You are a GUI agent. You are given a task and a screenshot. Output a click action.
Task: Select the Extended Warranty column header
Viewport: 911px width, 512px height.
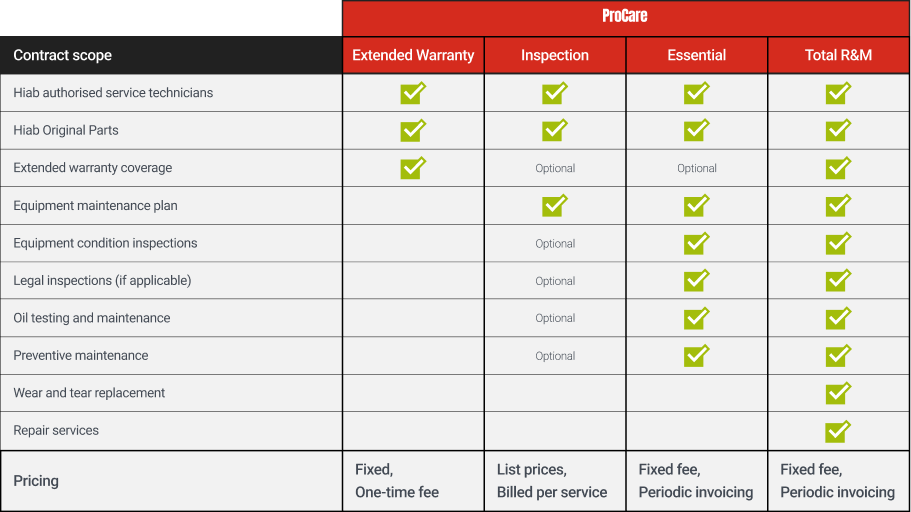(x=413, y=55)
